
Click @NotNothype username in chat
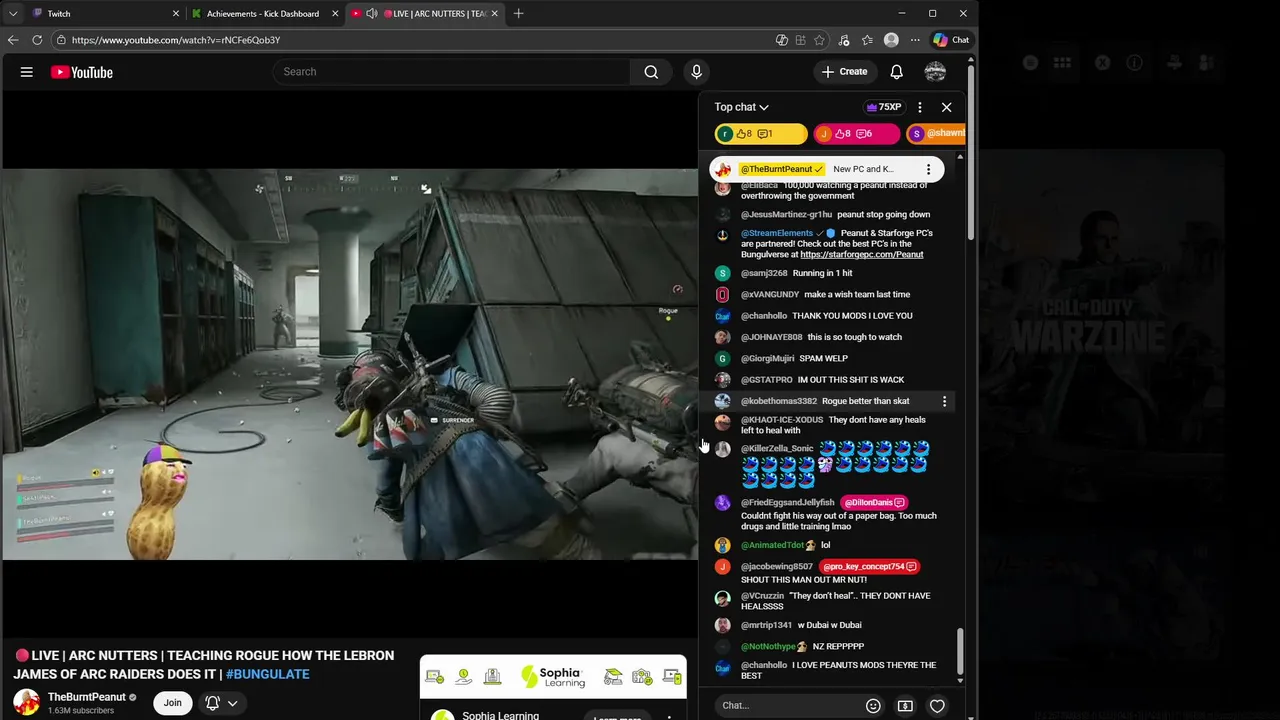768,647
